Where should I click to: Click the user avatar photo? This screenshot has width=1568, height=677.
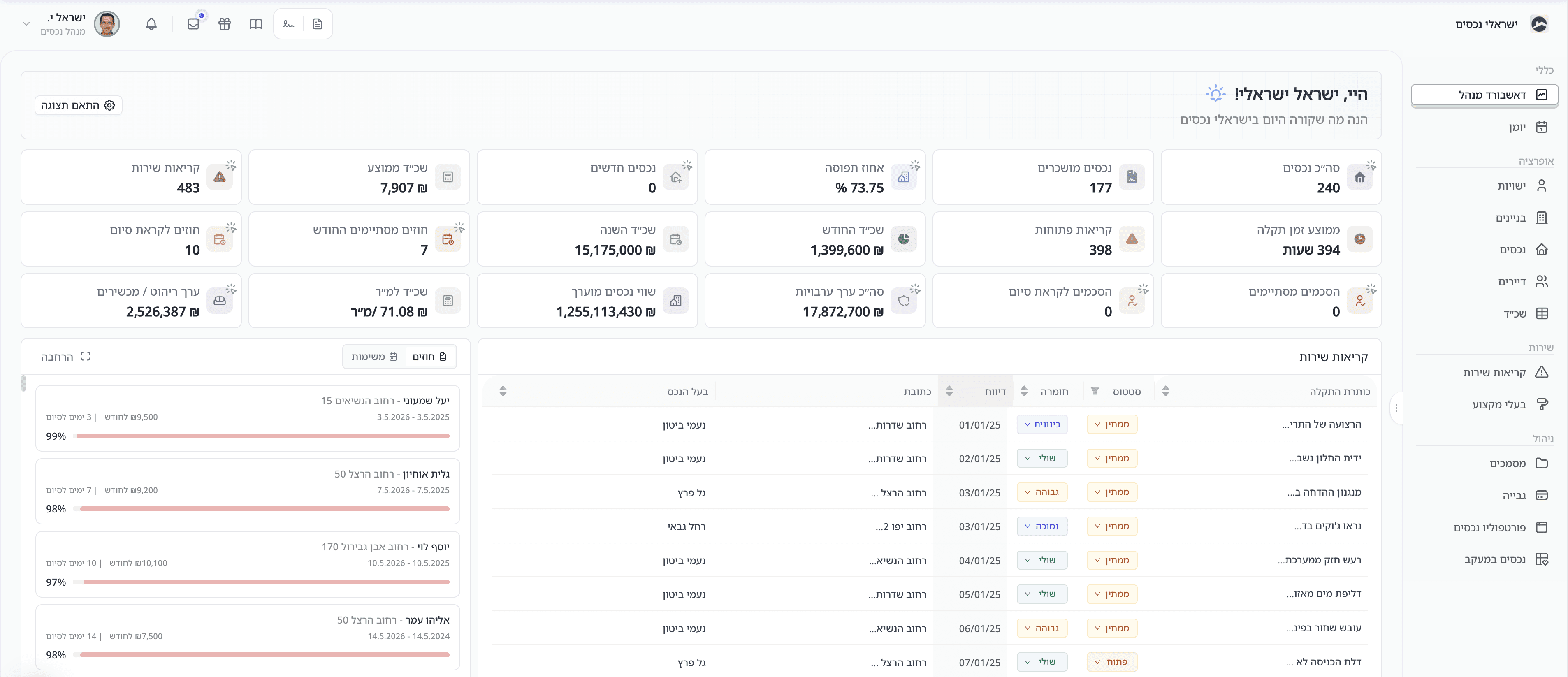107,24
